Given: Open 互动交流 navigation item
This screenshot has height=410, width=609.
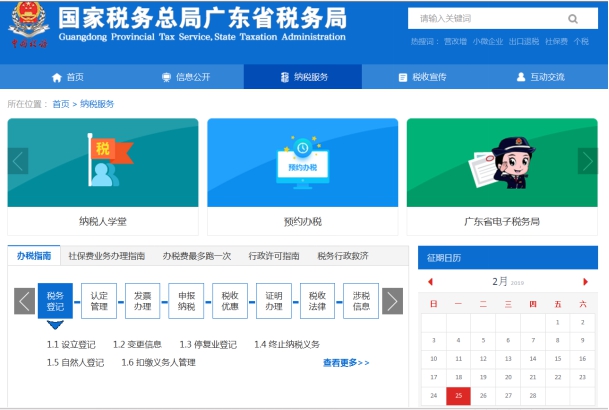Looking at the screenshot, I should (x=540, y=77).
